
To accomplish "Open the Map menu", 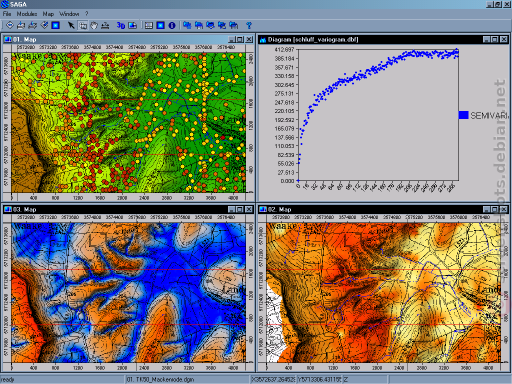I will [x=48, y=14].
